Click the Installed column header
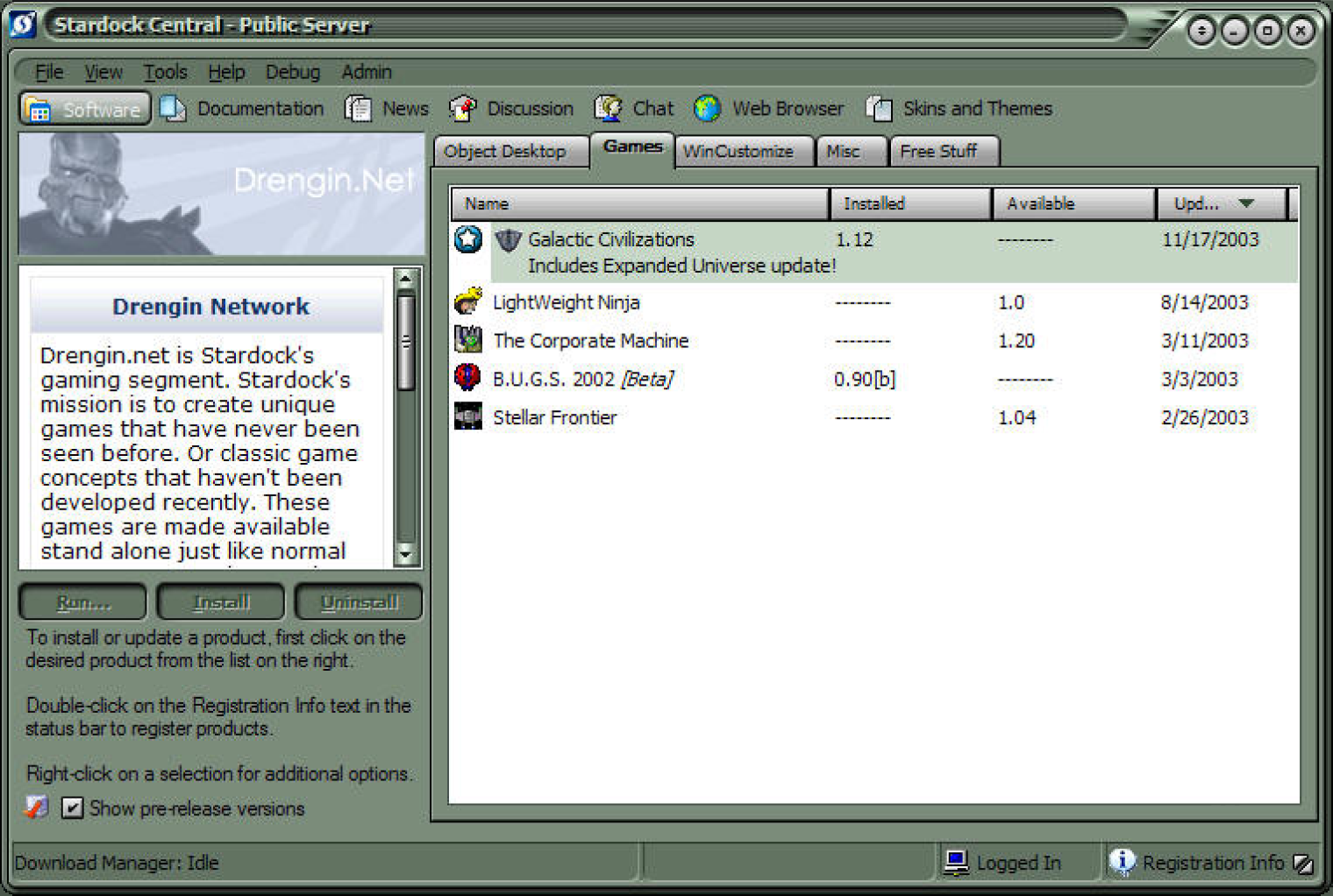The height and width of the screenshot is (896, 1333). pyautogui.click(x=910, y=203)
